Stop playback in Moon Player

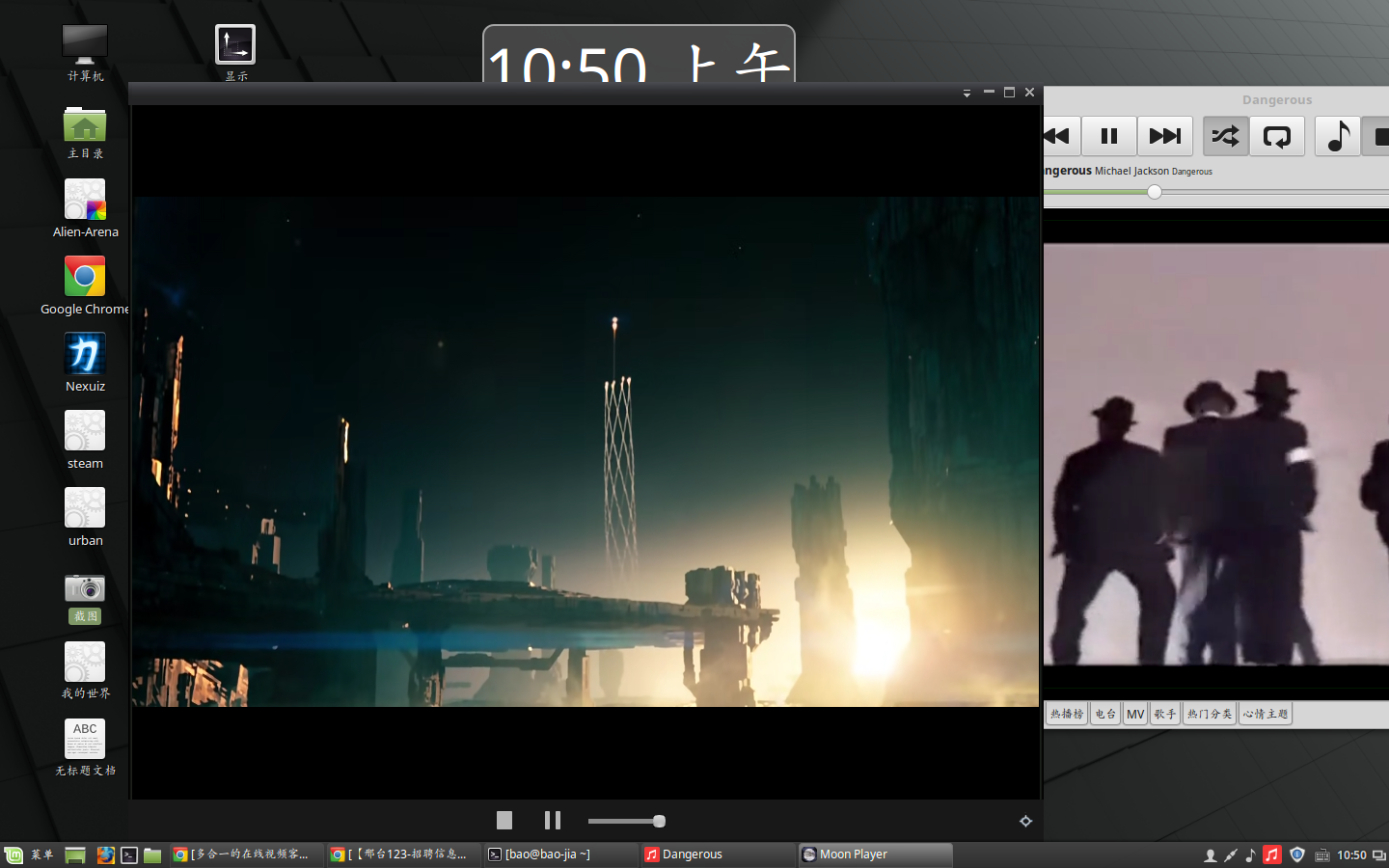(504, 820)
